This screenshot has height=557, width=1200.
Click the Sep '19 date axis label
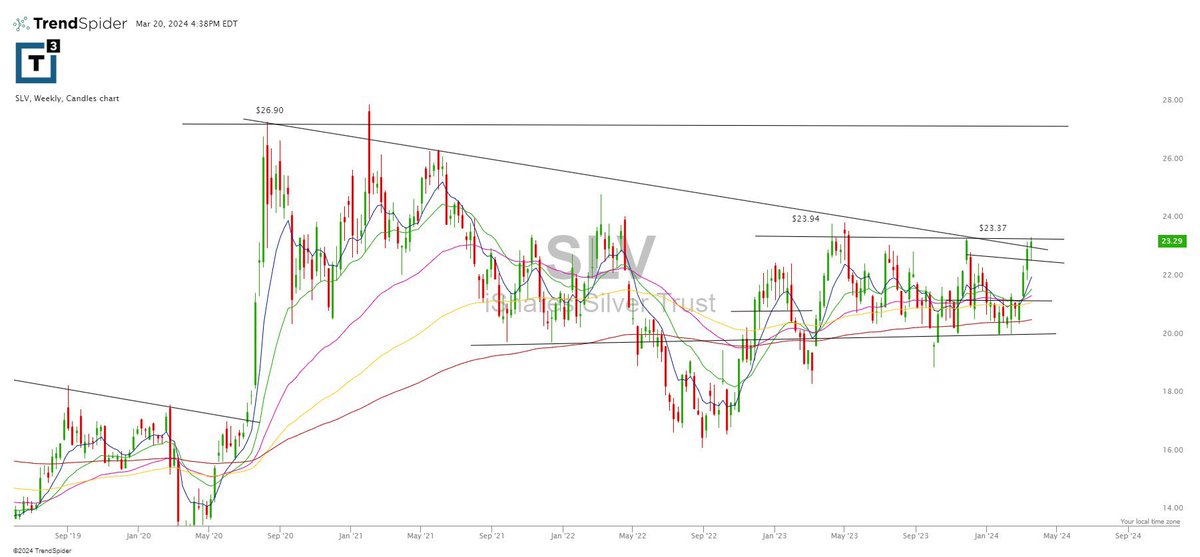68,536
